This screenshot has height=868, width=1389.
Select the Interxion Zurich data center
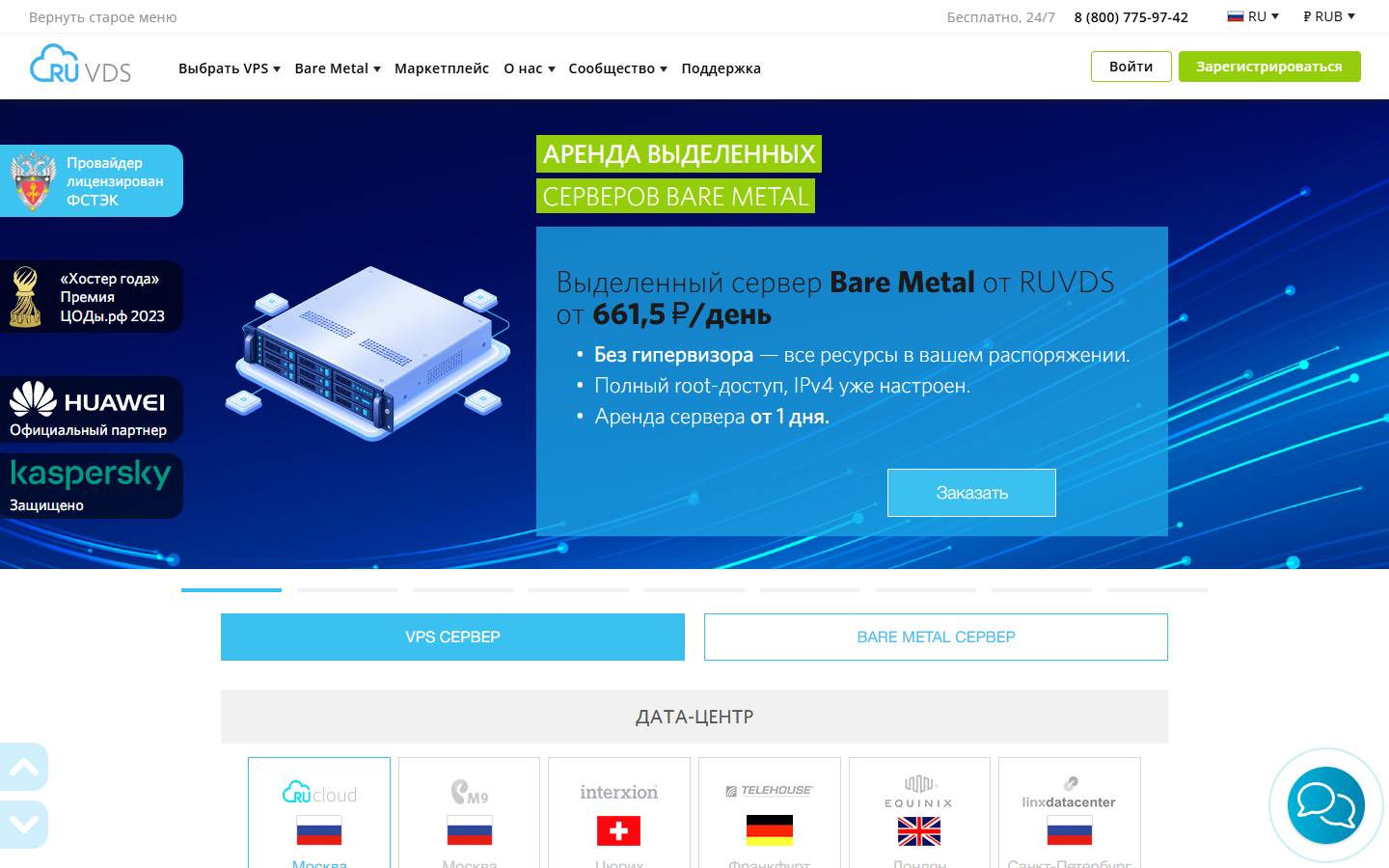[x=619, y=813]
